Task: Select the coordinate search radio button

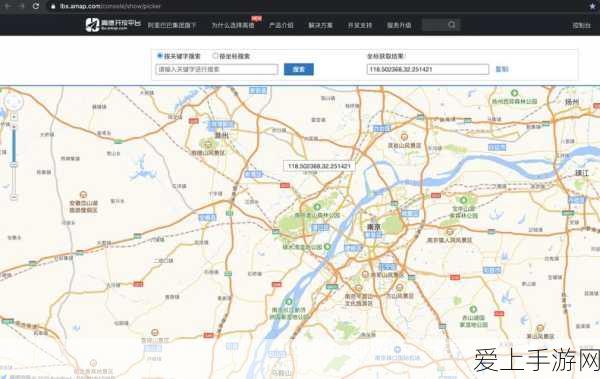Action: tap(215, 56)
